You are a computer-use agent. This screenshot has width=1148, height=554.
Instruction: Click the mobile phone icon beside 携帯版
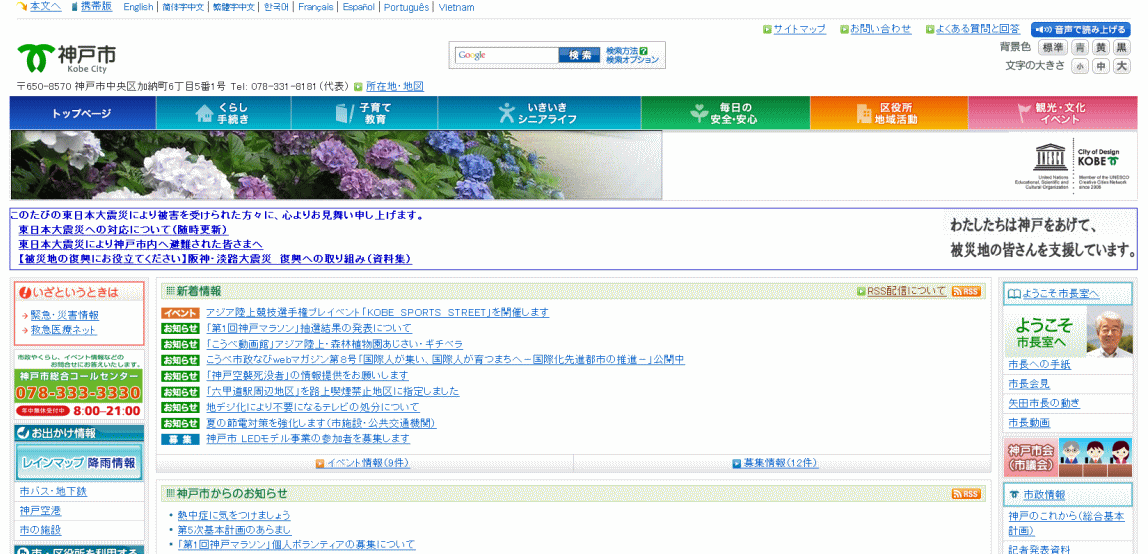[75, 7]
